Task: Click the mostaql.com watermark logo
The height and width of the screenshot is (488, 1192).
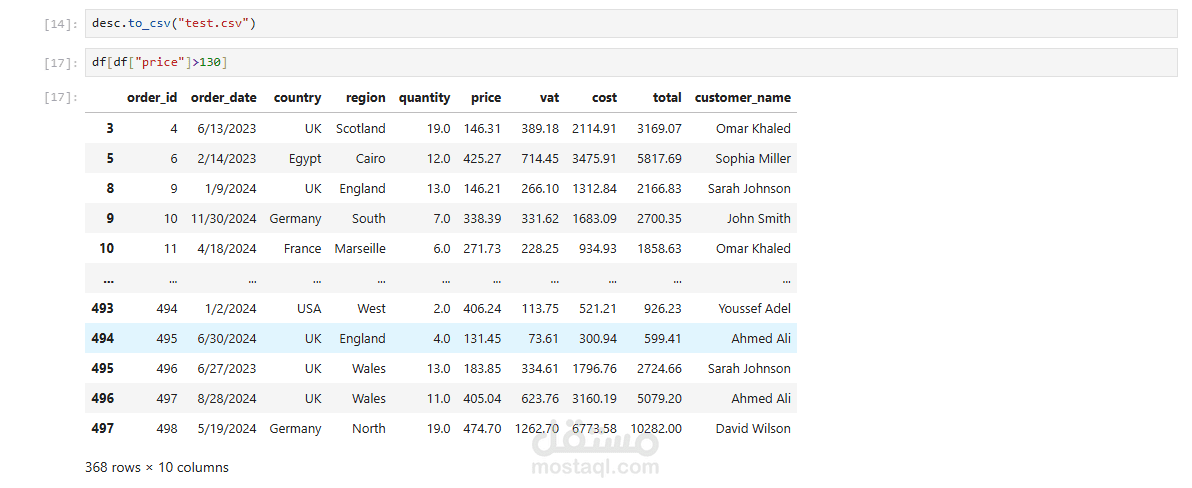Action: 595,448
